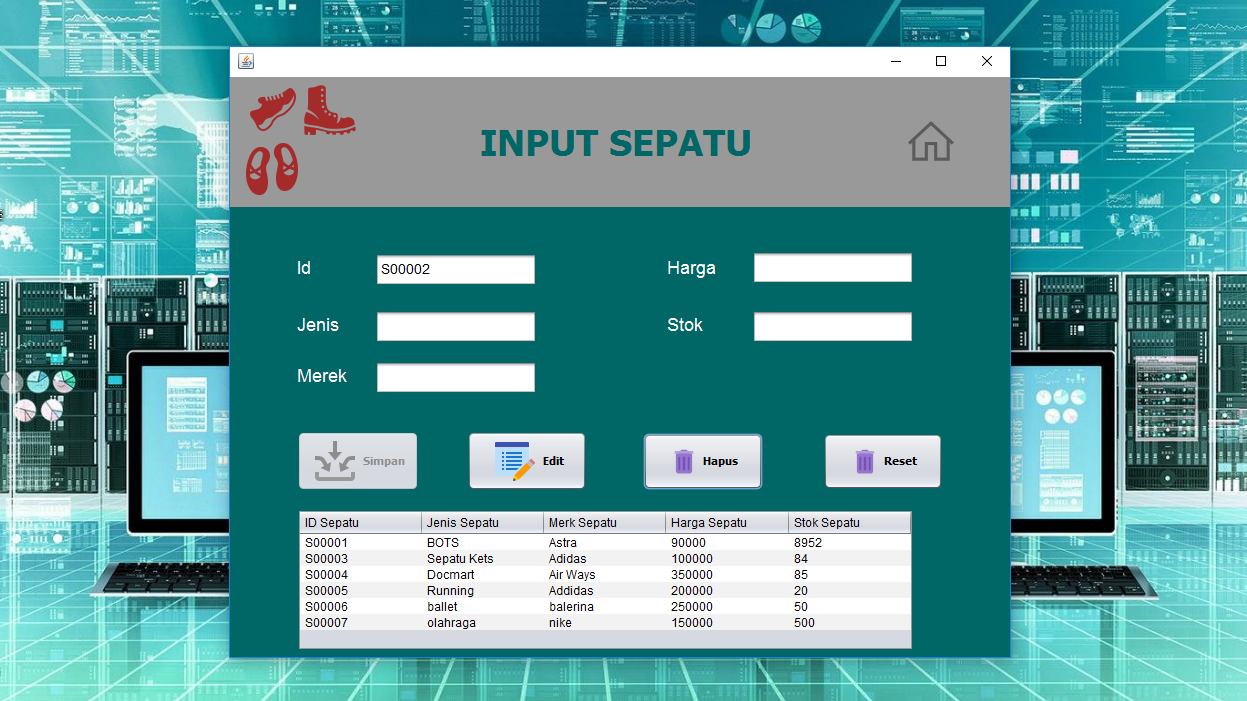Click inside the Id input field

click(x=455, y=269)
